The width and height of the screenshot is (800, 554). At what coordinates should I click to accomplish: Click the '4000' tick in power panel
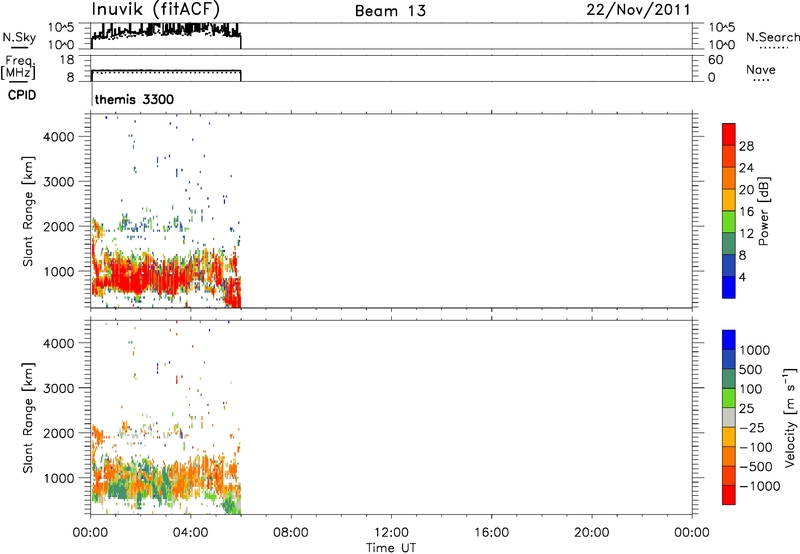pyautogui.click(x=59, y=137)
